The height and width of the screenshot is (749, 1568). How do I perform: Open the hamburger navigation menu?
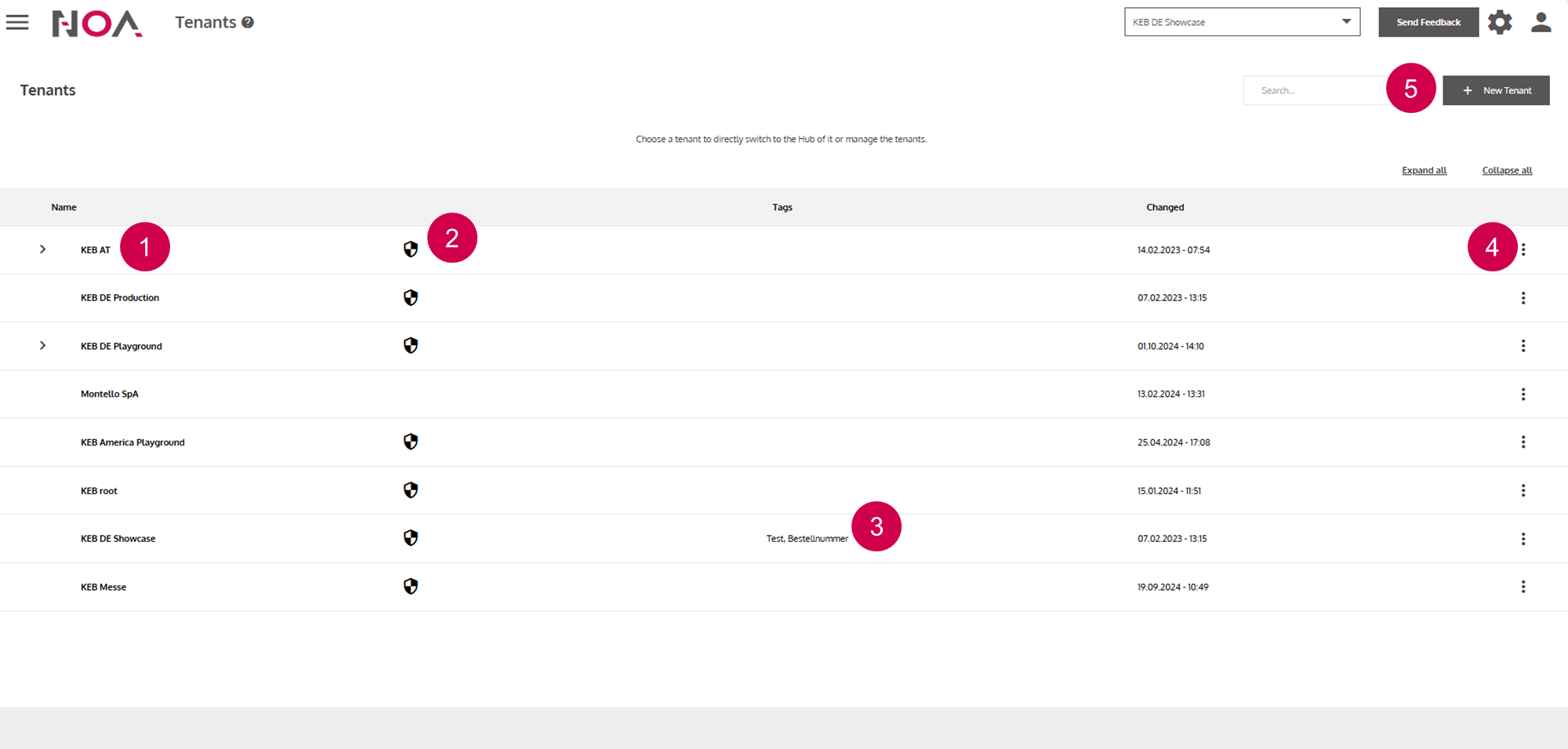17,23
